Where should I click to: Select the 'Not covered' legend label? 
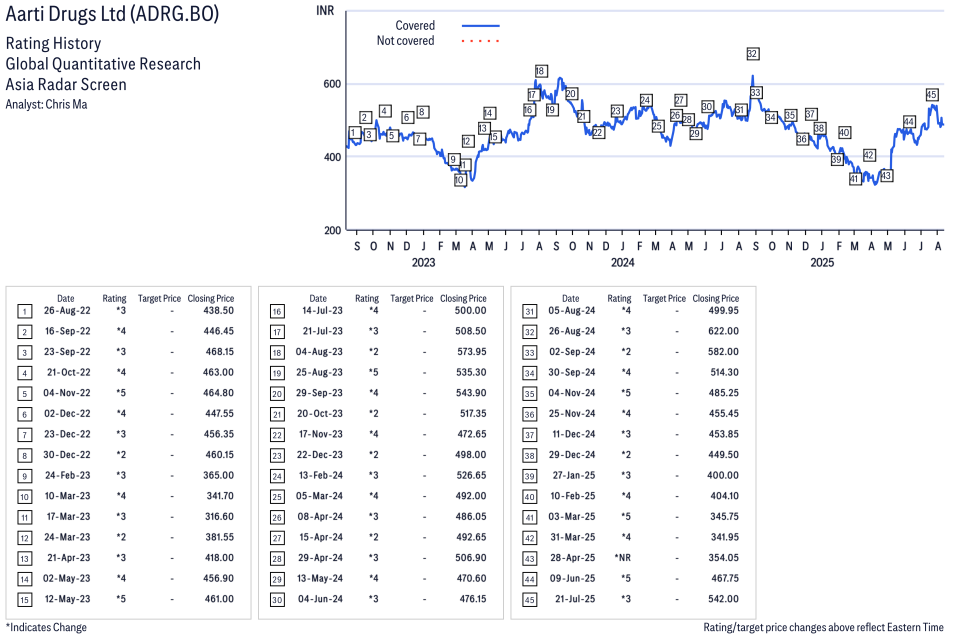point(405,41)
